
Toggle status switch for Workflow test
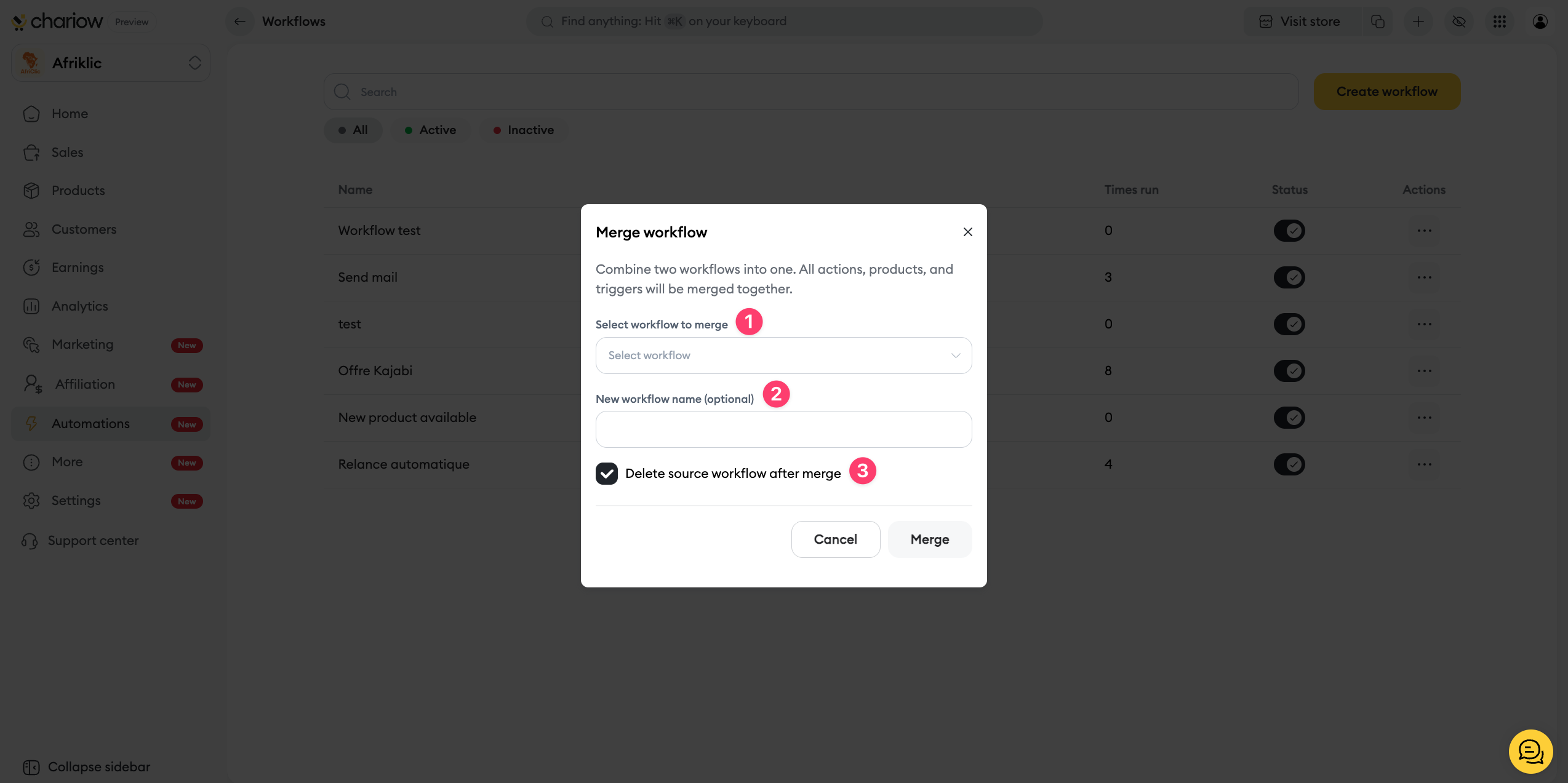coord(1289,231)
